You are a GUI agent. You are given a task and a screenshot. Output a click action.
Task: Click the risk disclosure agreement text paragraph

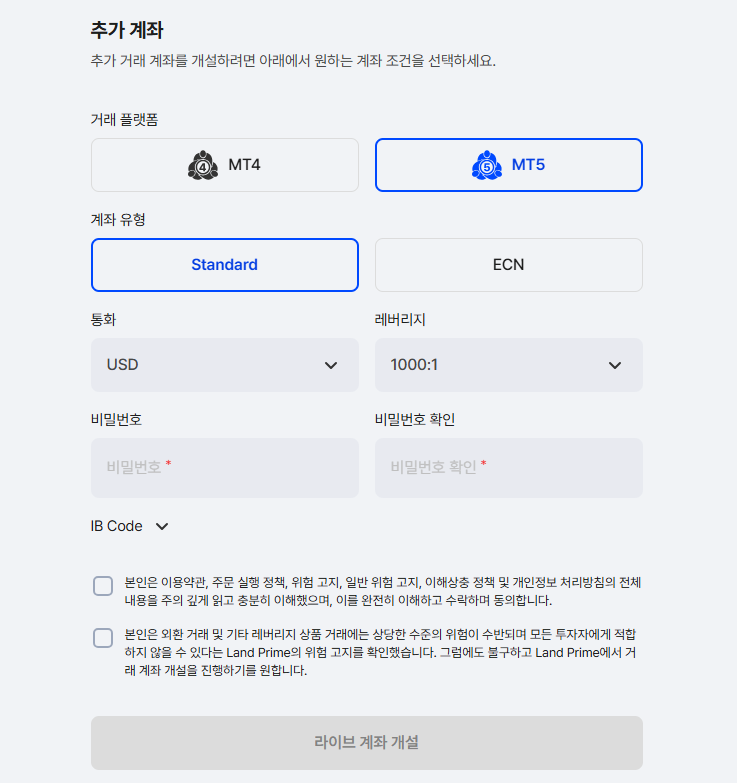[x=380, y=652]
